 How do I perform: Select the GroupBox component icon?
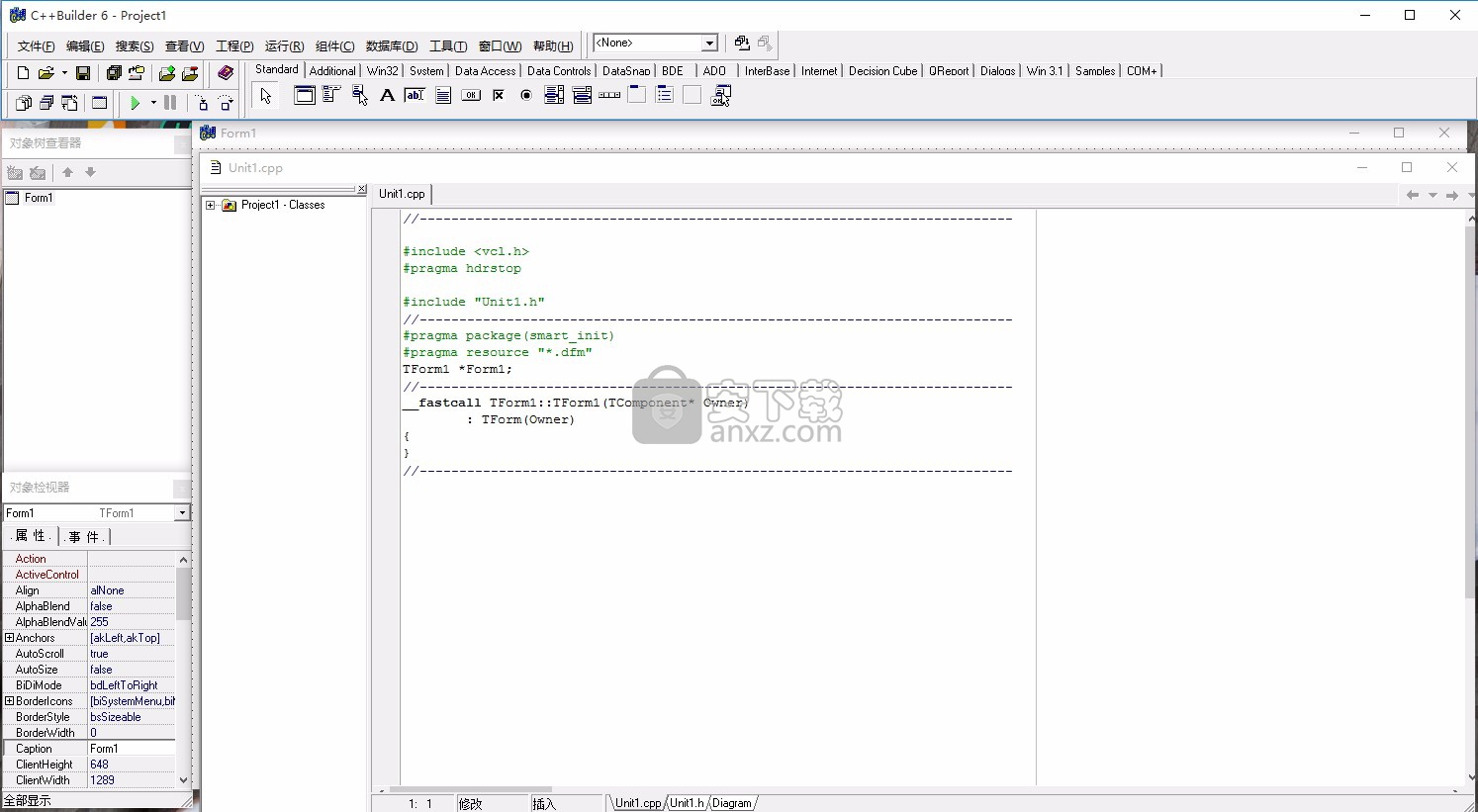[637, 96]
